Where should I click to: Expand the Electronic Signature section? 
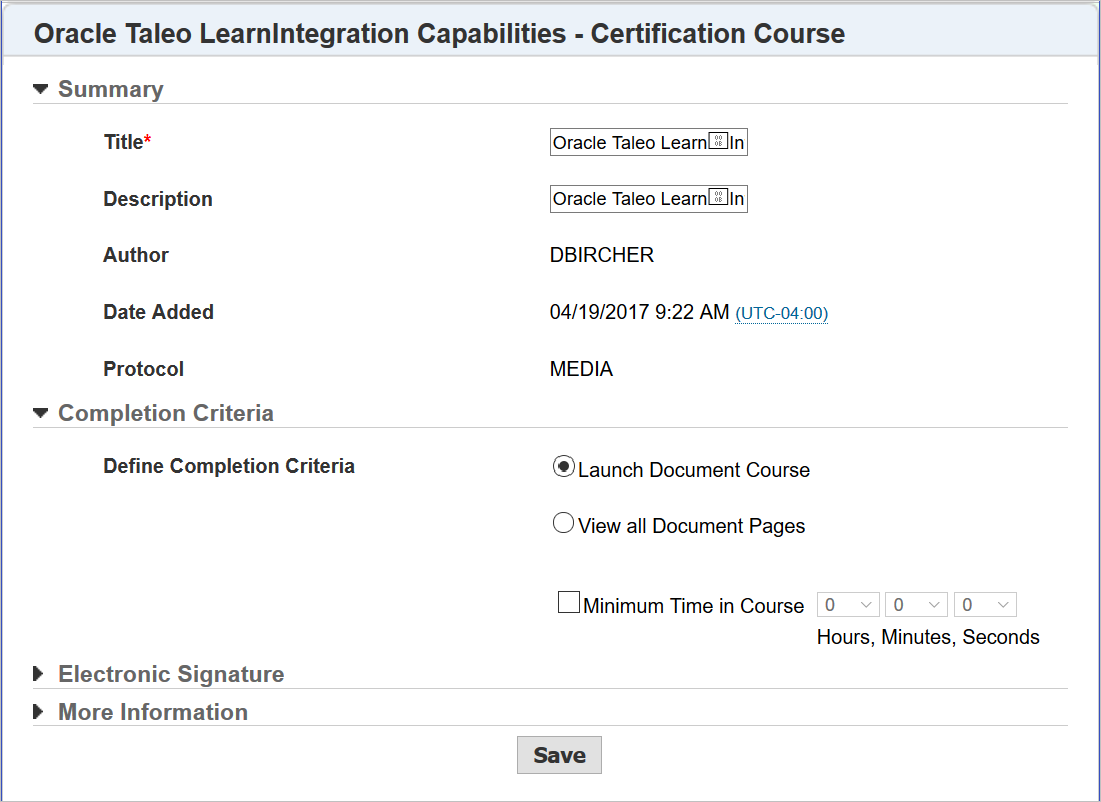(x=39, y=674)
